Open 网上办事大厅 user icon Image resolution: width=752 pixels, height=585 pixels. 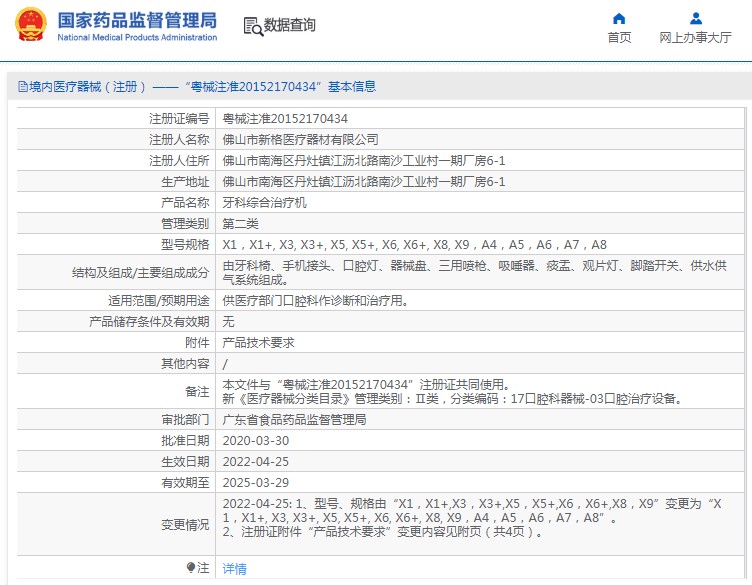pyautogui.click(x=695, y=19)
